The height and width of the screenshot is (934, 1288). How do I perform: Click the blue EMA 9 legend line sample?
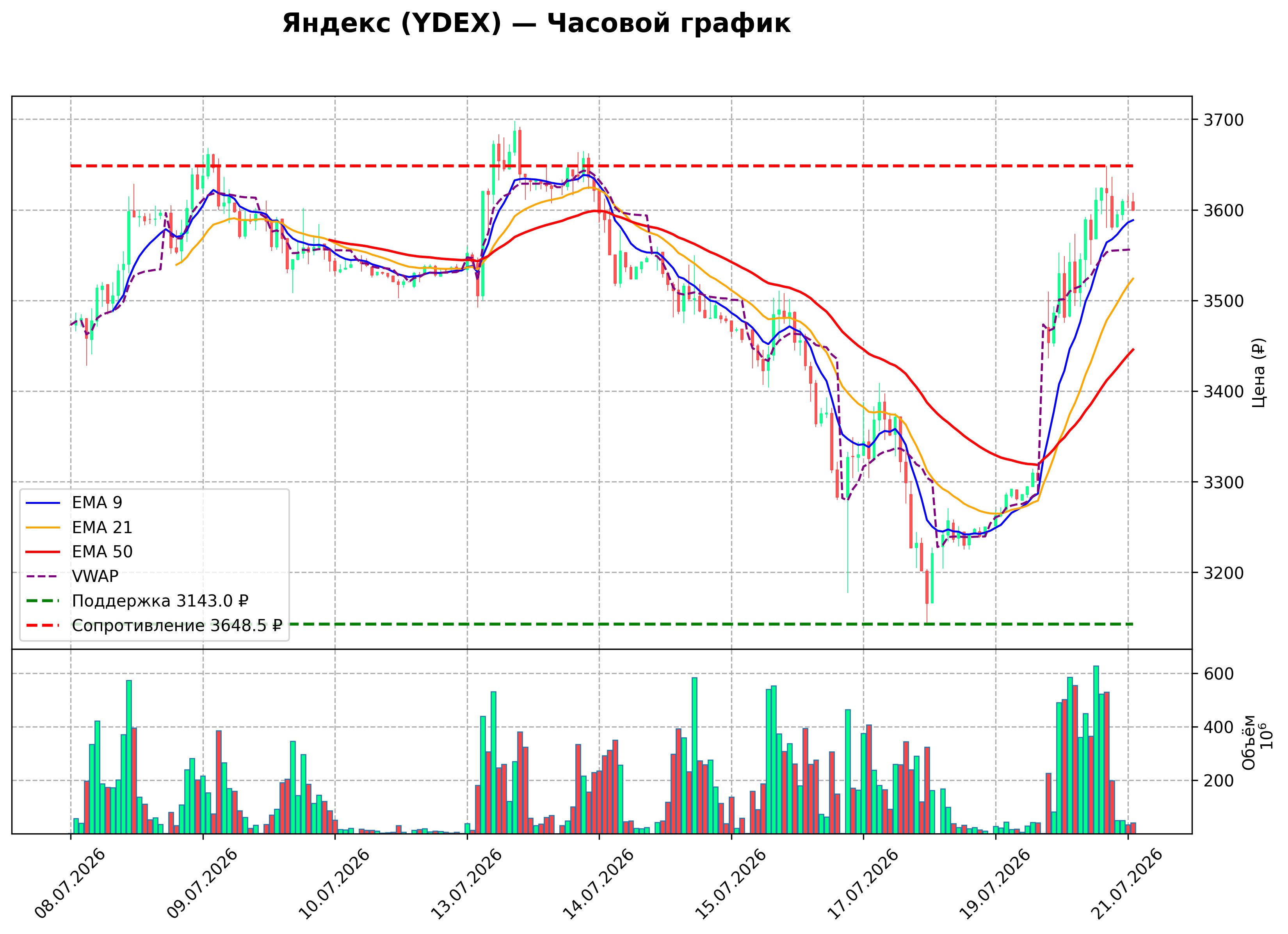click(x=43, y=503)
